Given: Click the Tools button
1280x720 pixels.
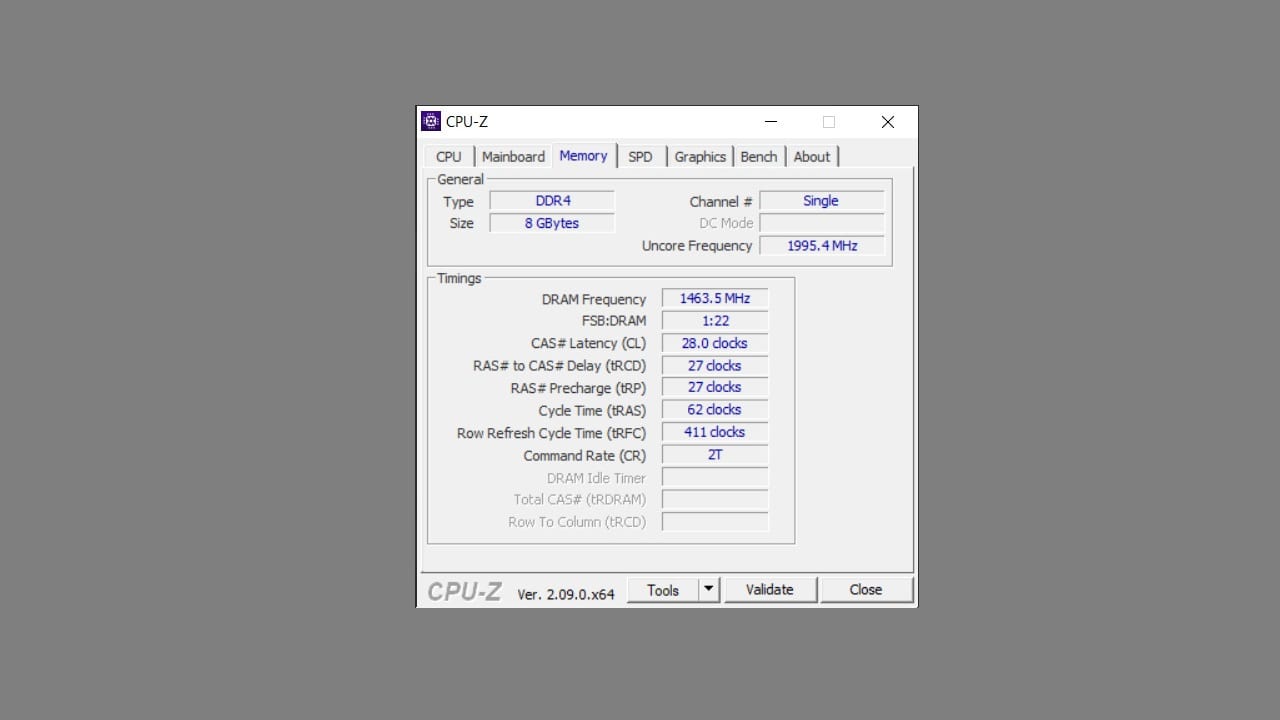Looking at the screenshot, I should [665, 589].
